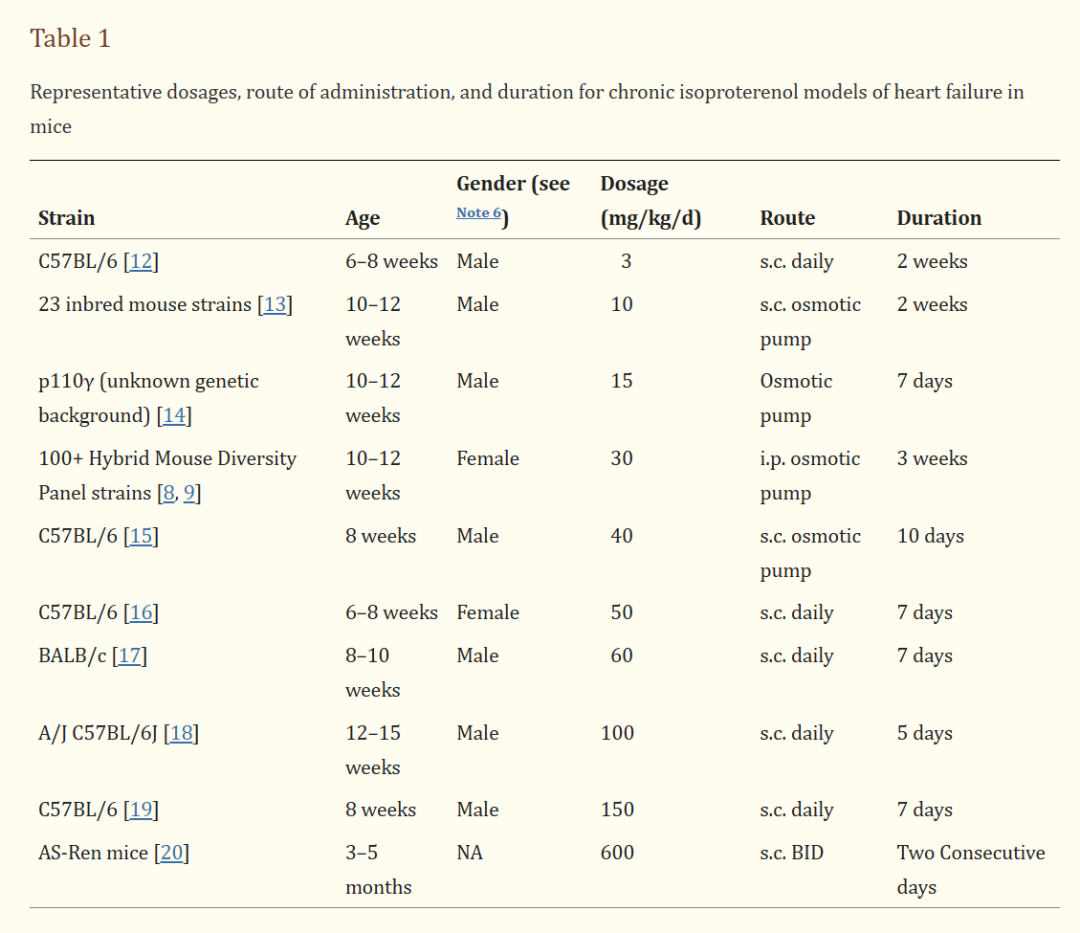Open reference 18 for A/J C57BL/6J

[181, 733]
